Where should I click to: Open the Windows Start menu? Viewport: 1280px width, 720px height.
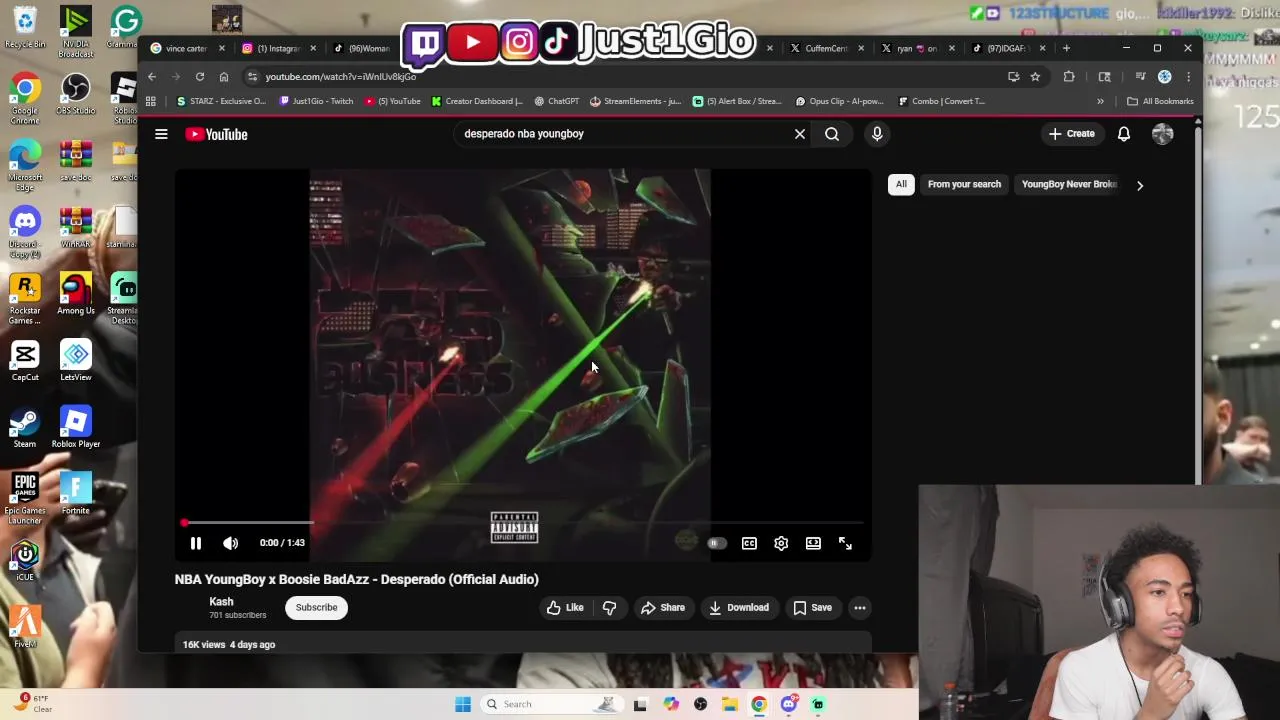(462, 704)
